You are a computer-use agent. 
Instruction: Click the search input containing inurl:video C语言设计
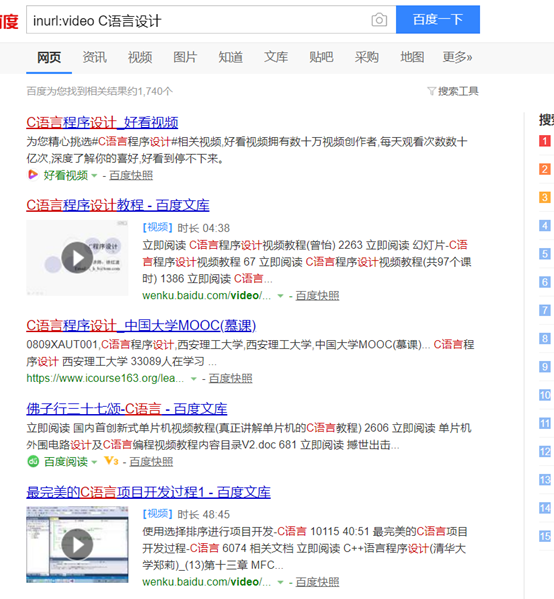click(199, 19)
